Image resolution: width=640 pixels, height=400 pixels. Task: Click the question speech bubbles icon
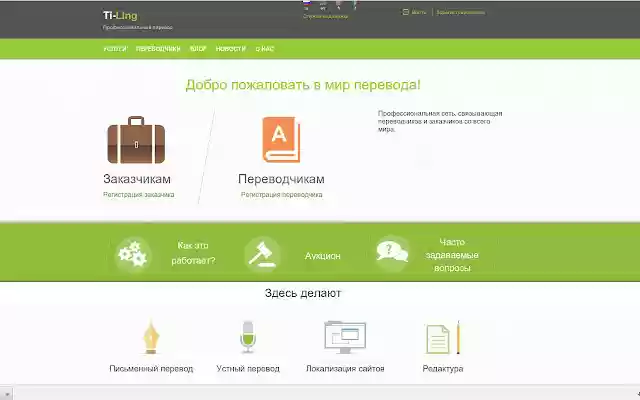(x=392, y=252)
